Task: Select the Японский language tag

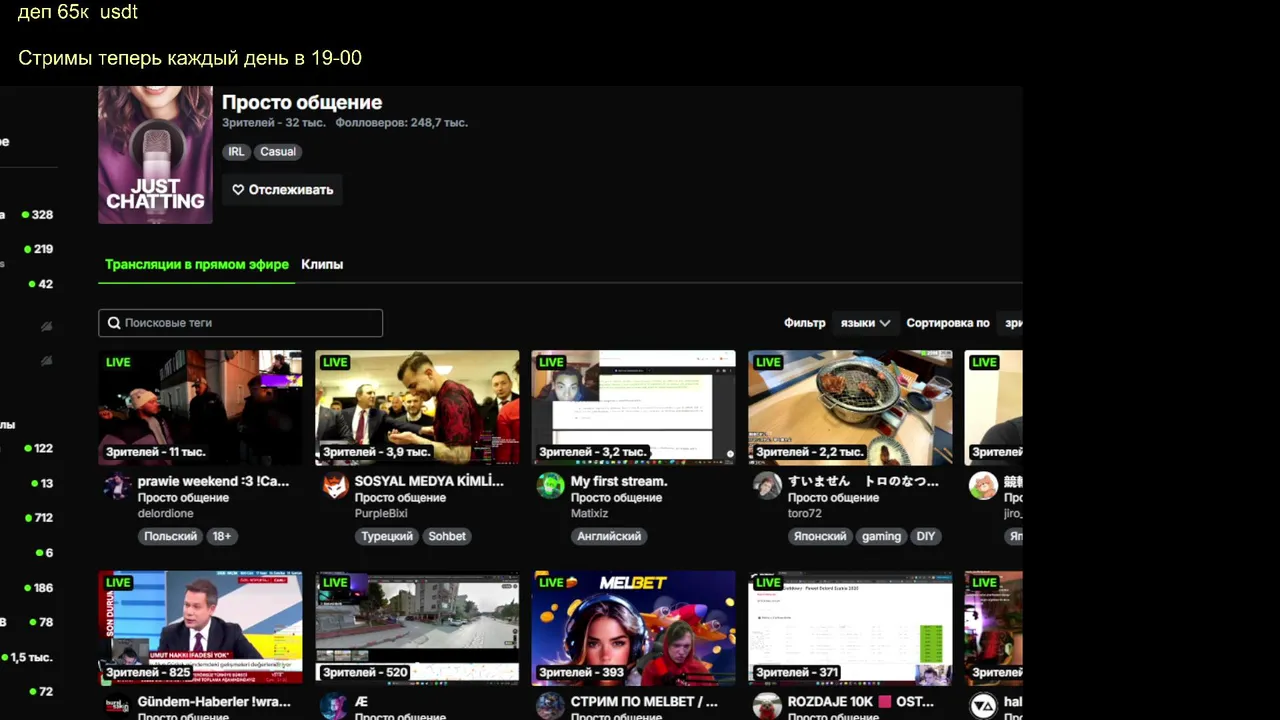Action: [x=821, y=537]
